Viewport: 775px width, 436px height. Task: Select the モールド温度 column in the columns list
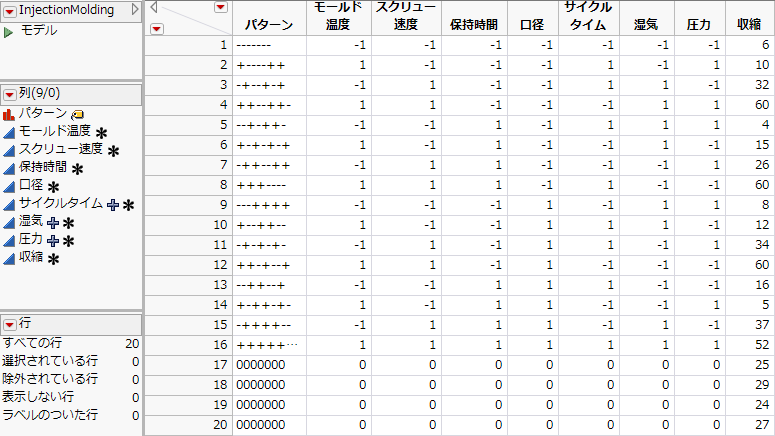[55, 131]
